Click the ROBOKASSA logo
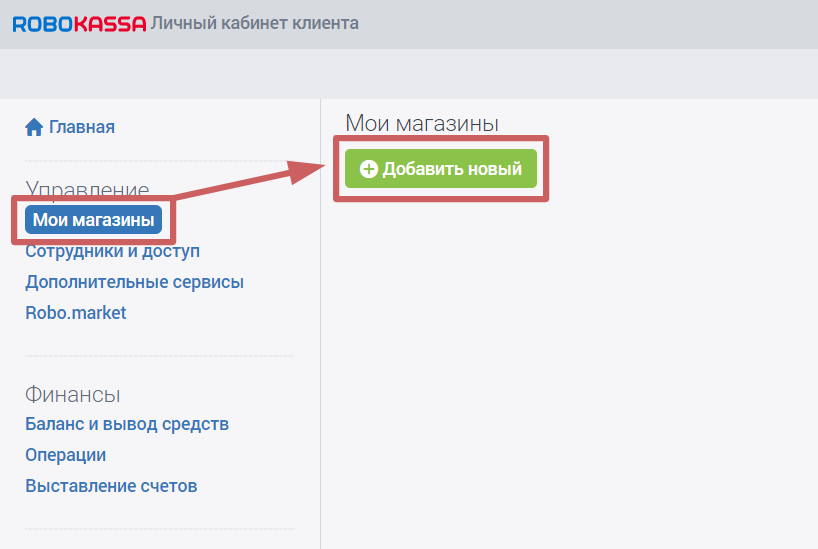This screenshot has height=549, width=818. pos(79,23)
